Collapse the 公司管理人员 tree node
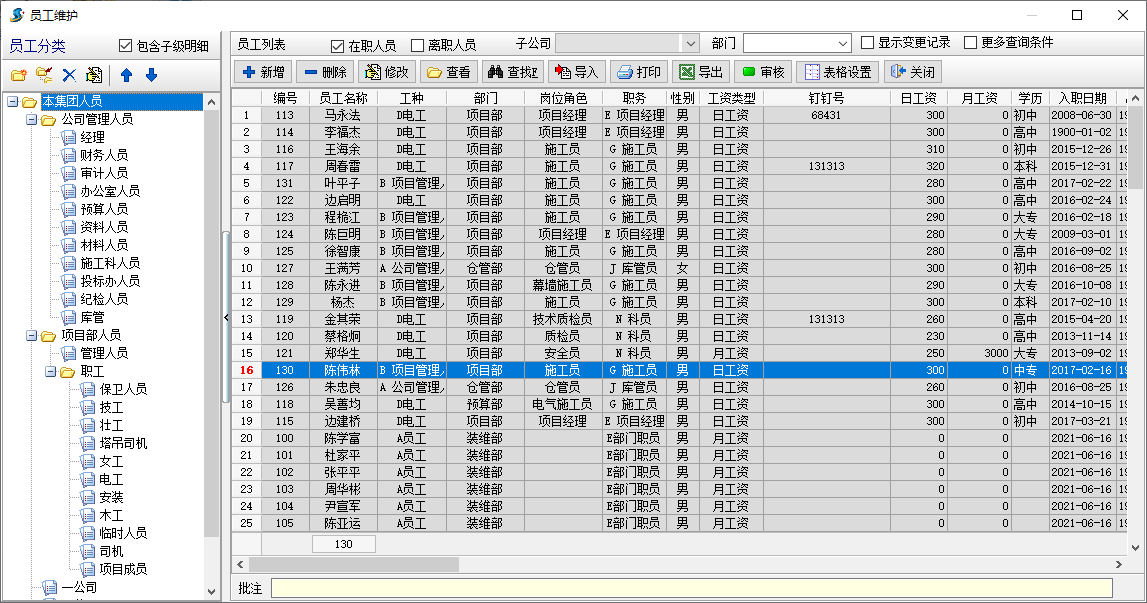Viewport: 1147px width, 603px height. [31, 119]
